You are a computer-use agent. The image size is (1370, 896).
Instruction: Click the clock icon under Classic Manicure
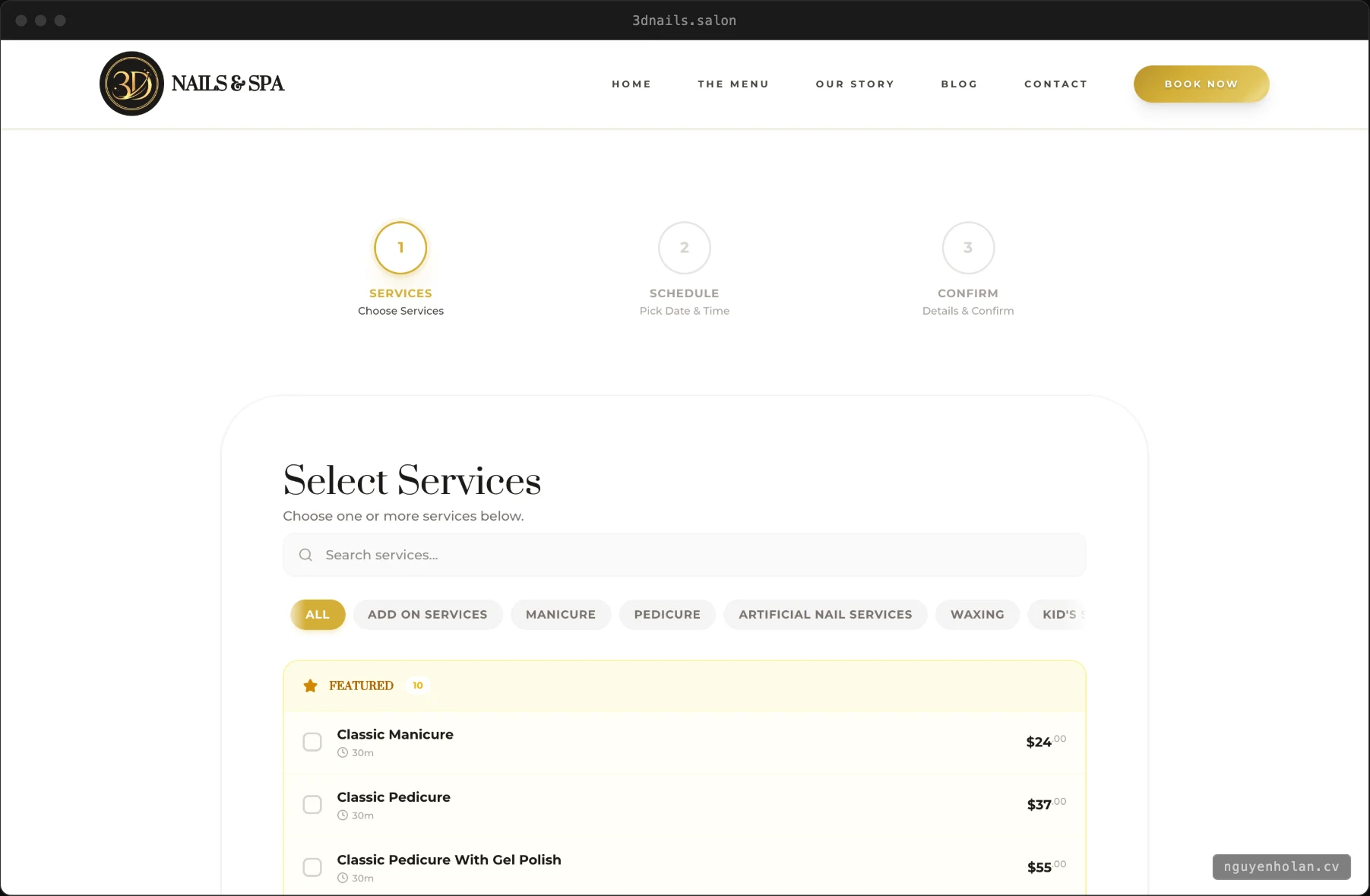tap(343, 752)
